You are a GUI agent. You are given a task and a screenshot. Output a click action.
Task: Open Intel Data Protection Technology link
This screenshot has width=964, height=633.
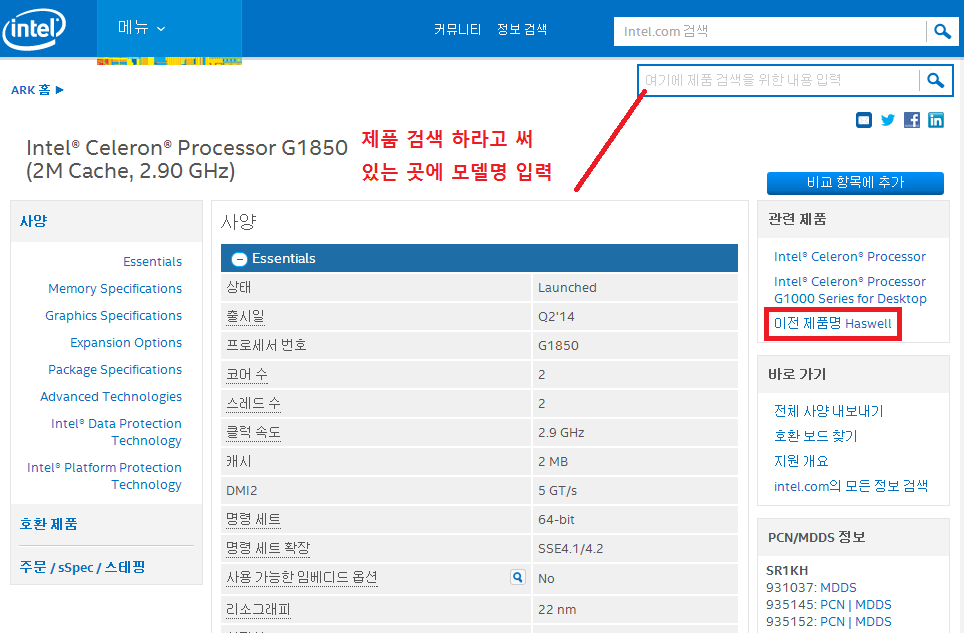coord(116,432)
